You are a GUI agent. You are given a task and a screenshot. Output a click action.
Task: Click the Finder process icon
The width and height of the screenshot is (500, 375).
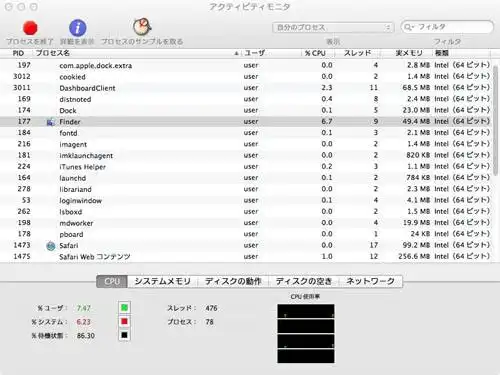click(x=50, y=122)
